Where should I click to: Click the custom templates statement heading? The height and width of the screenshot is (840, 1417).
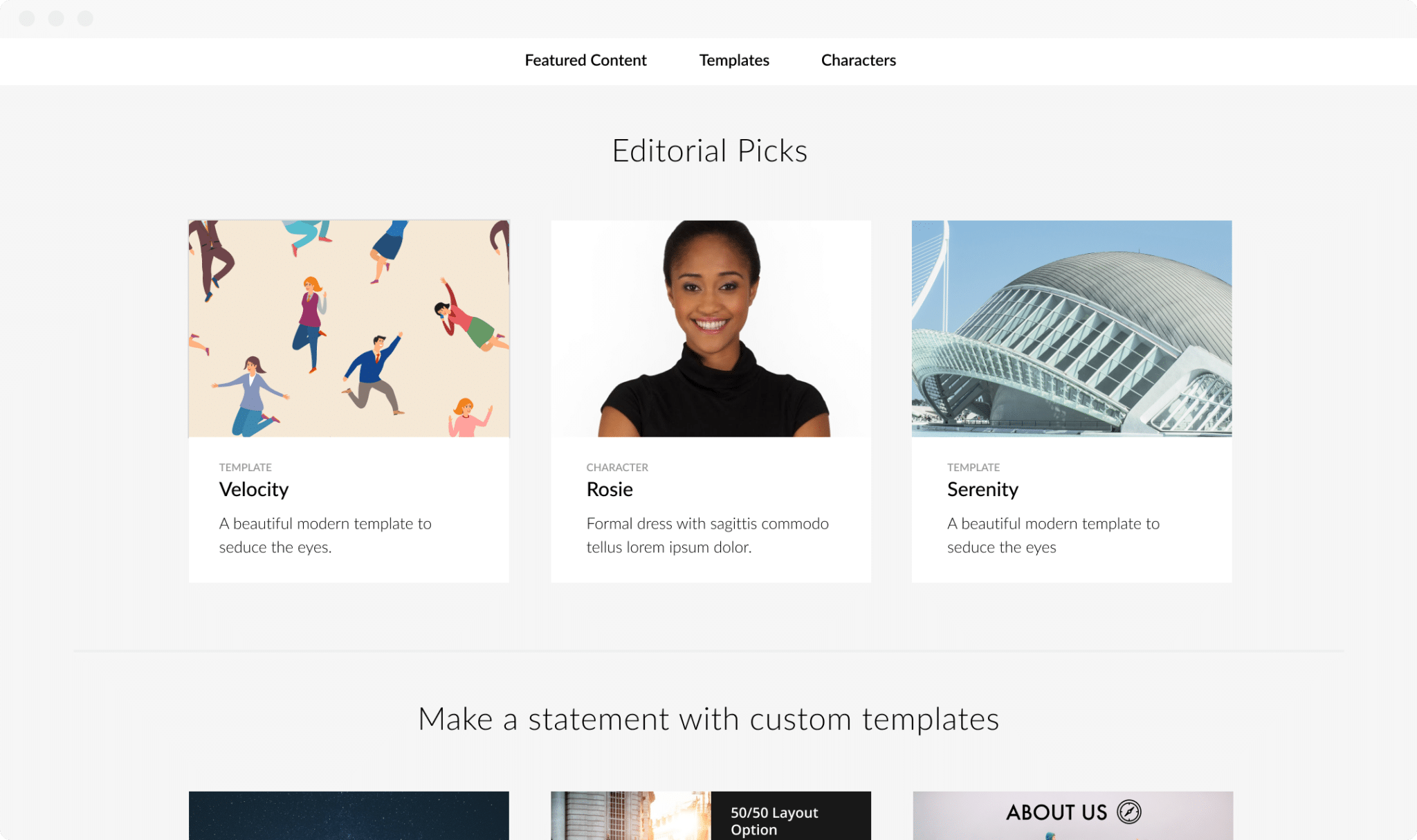click(x=708, y=719)
